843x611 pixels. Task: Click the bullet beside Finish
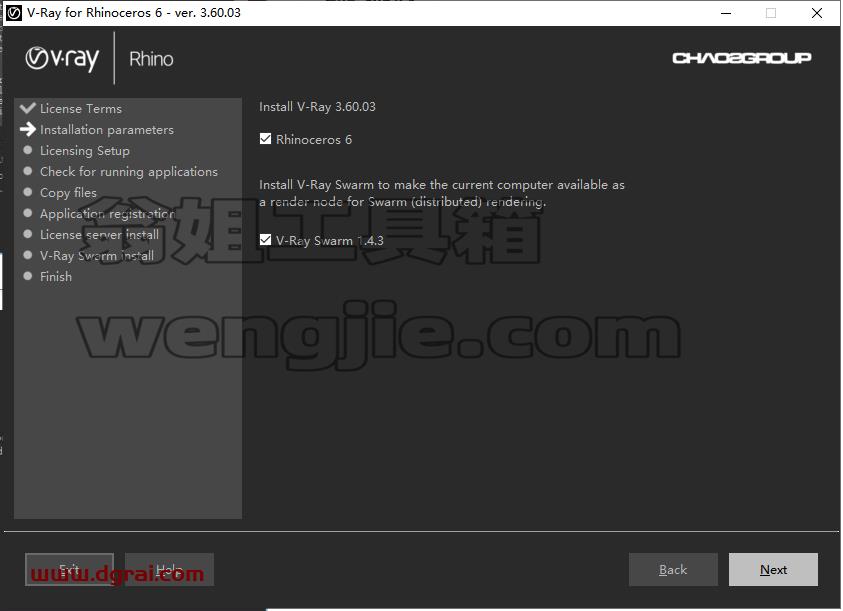click(28, 276)
